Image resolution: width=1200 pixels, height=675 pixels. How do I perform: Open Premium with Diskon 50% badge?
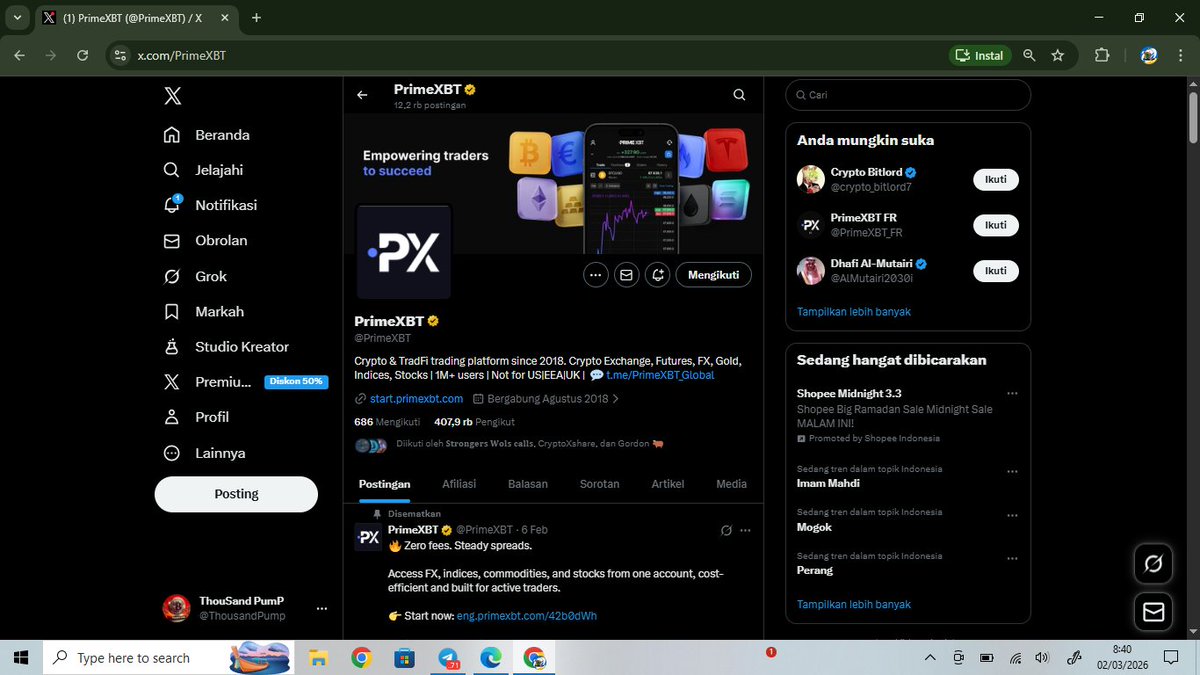[244, 382]
